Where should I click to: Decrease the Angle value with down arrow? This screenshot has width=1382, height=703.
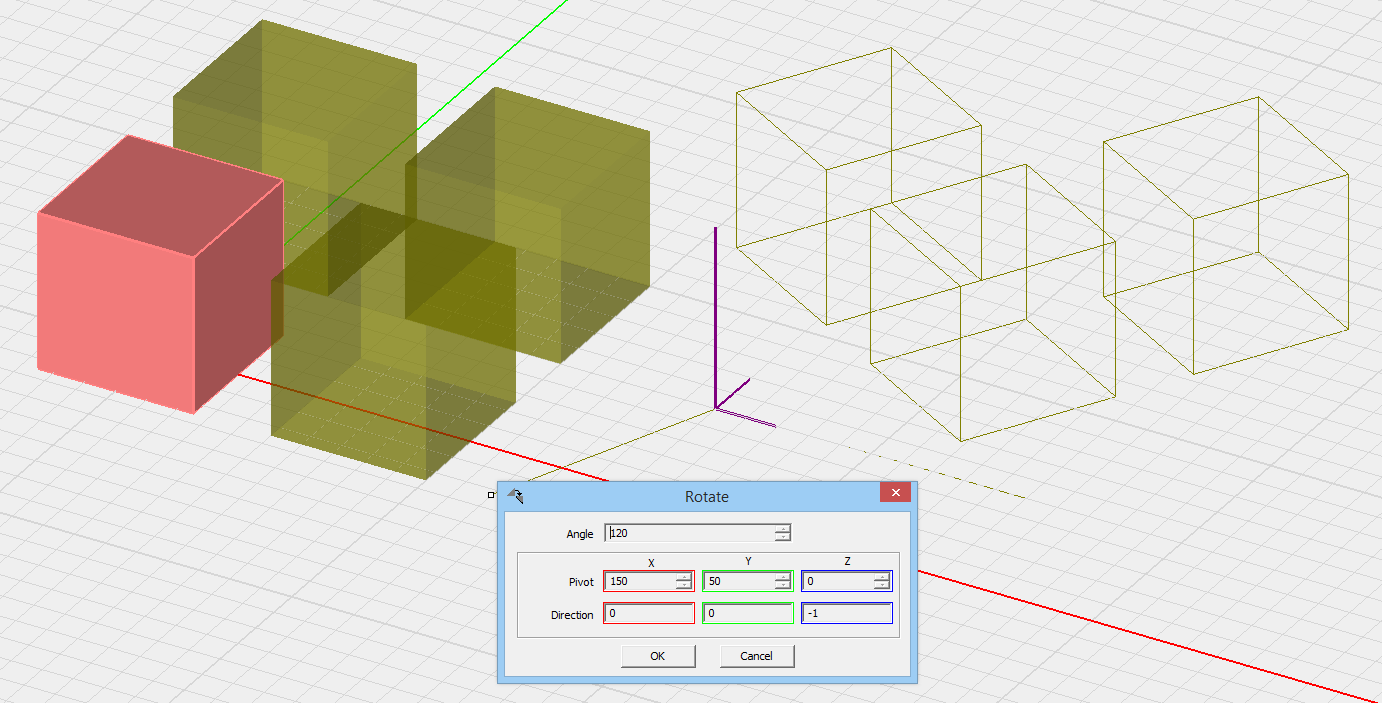pos(783,538)
